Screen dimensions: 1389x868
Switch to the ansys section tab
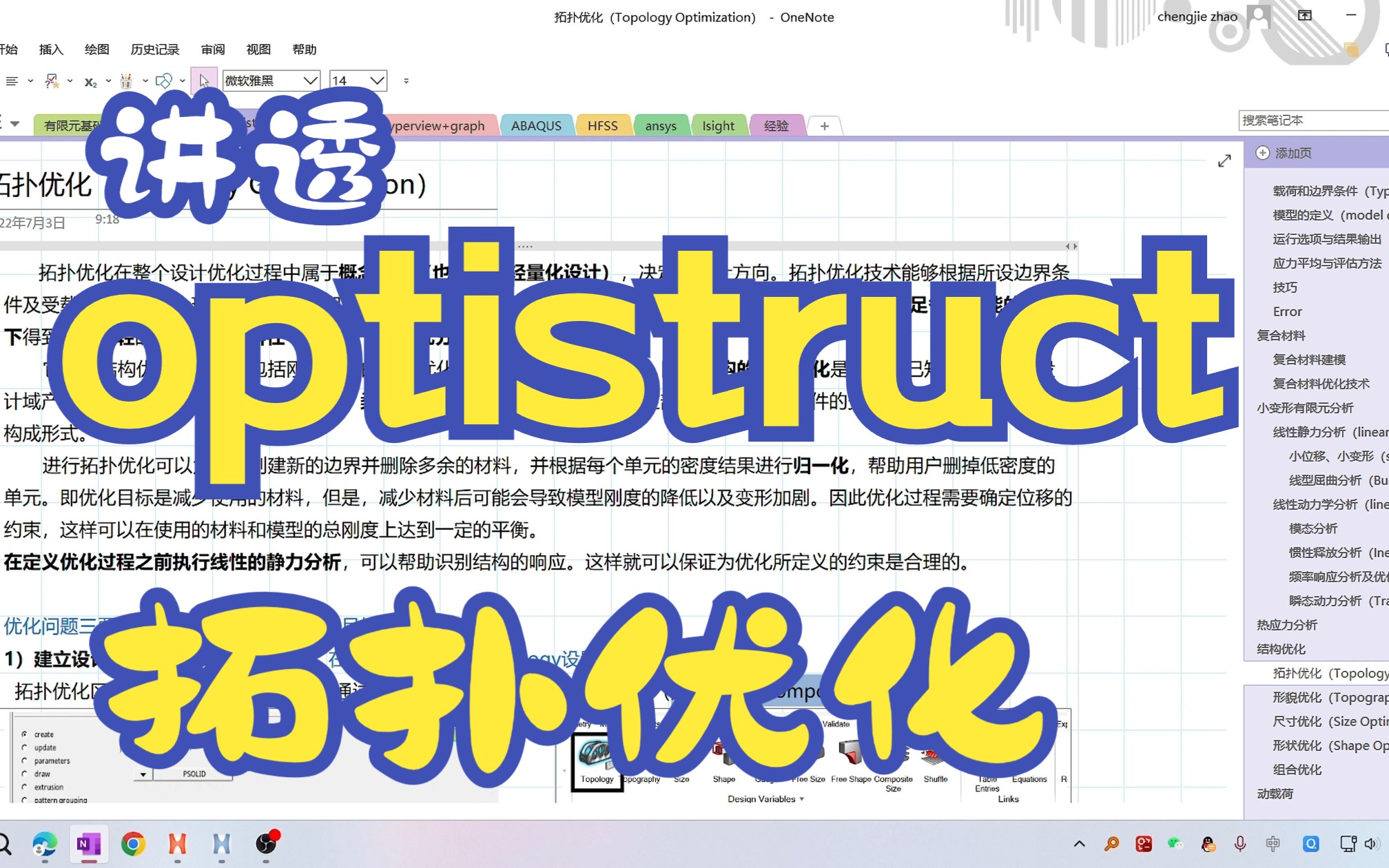[x=661, y=126]
